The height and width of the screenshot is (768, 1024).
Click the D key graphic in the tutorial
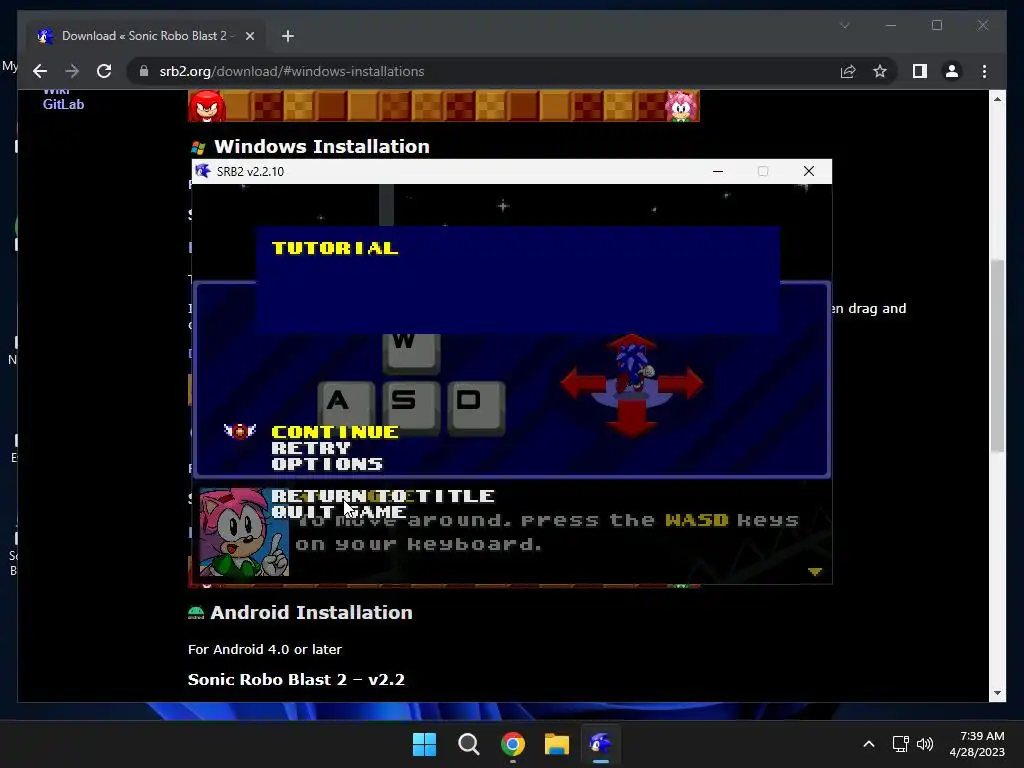tap(476, 406)
